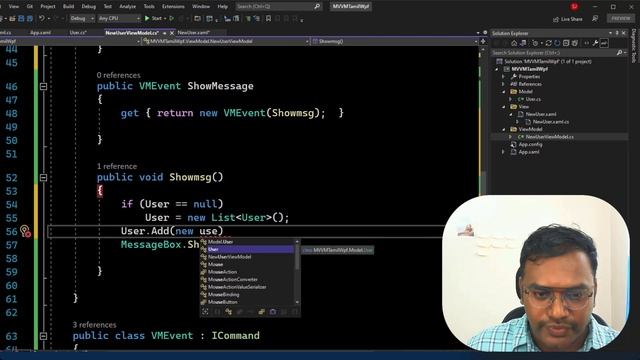
Task: Toggle Preview Selected Items icon in Solution Explorer
Action: click(604, 43)
